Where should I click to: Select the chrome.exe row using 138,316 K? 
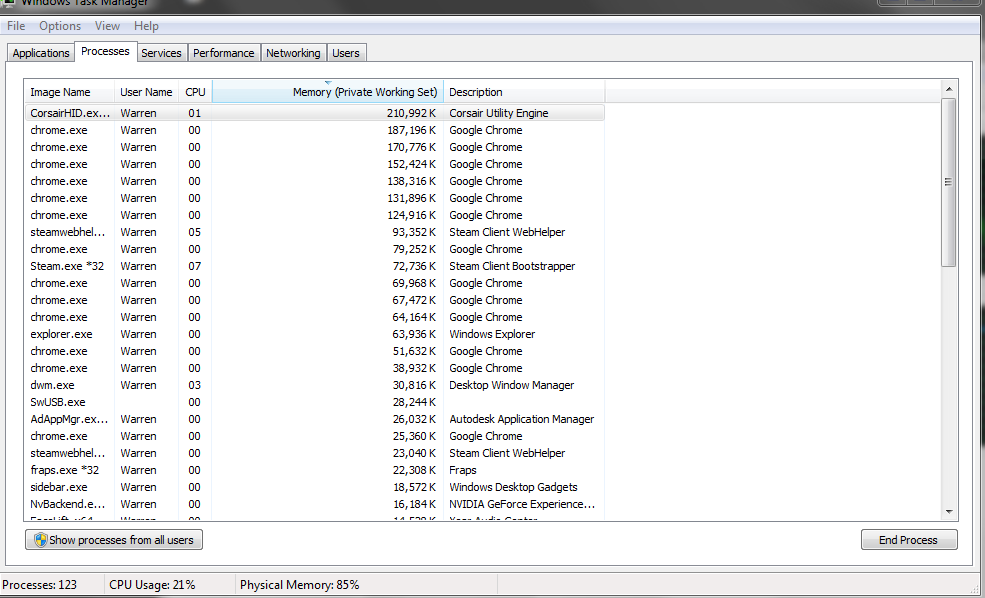tap(315, 181)
